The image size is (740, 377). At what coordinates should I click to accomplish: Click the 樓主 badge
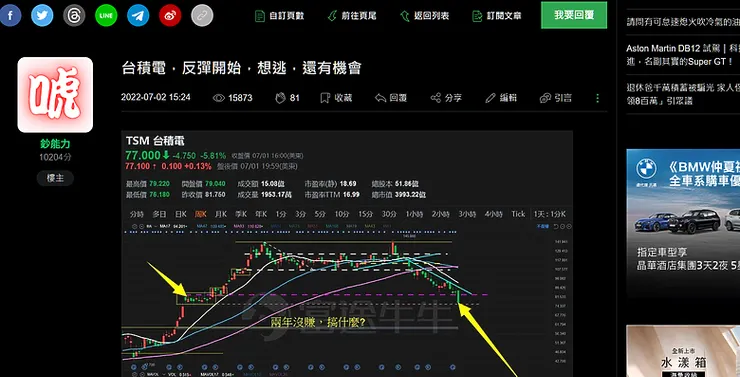55,178
